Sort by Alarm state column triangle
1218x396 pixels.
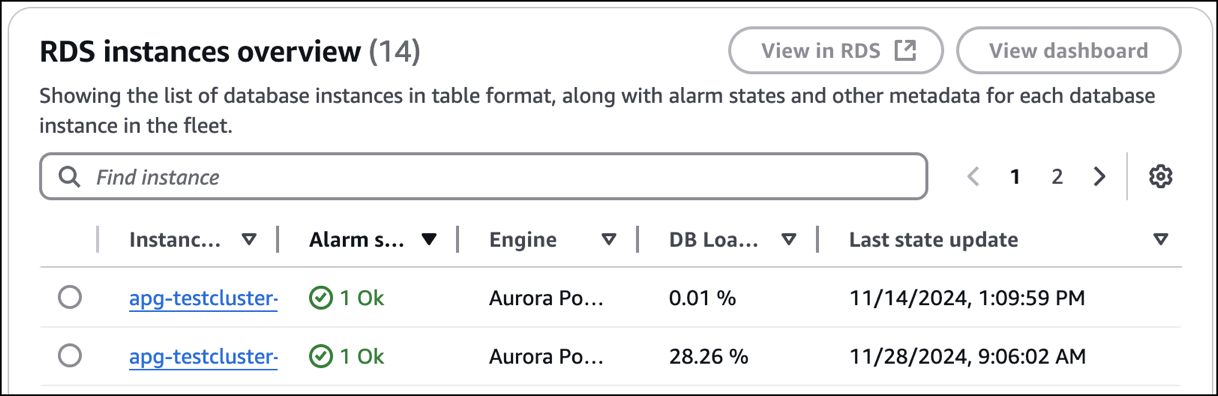(x=429, y=240)
